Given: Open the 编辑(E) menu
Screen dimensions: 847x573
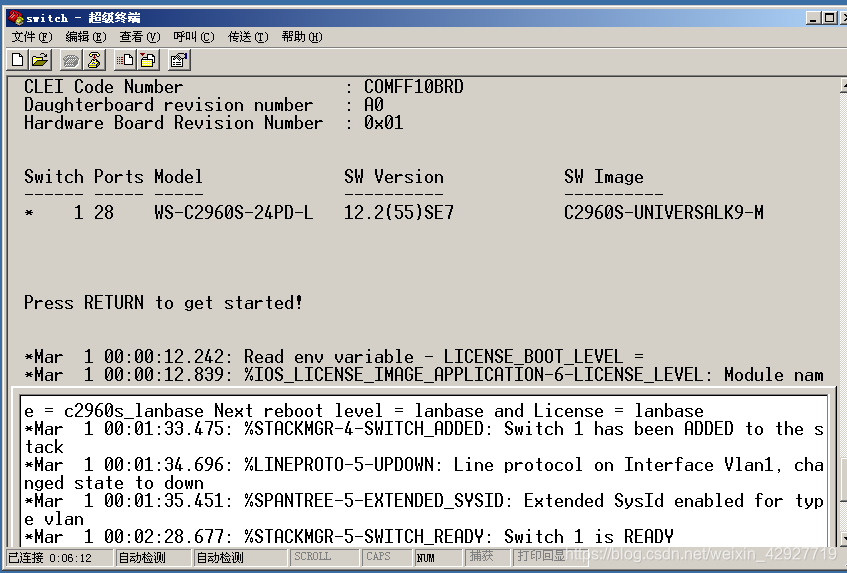Looking at the screenshot, I should tap(85, 37).
